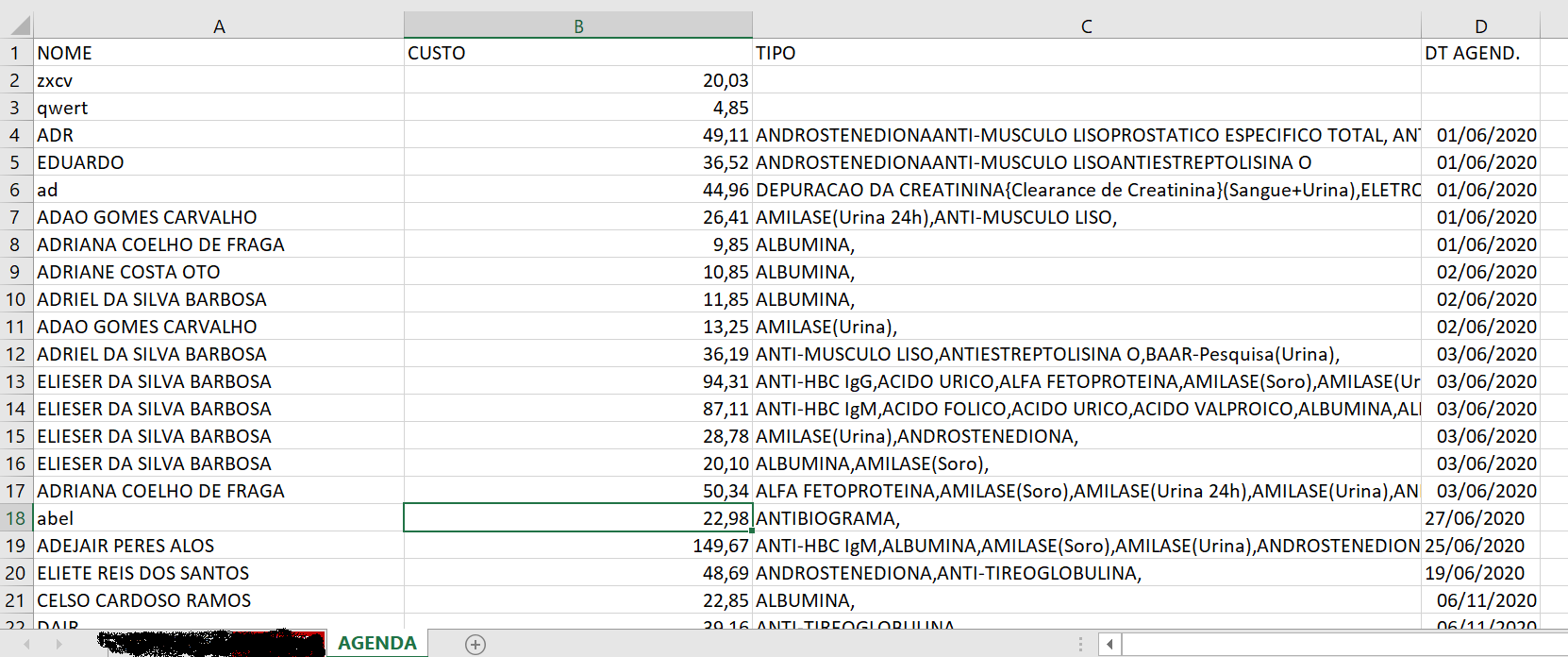The height and width of the screenshot is (657, 1568).
Task: Select cell containing ADEJAIR PERES ALOS
Action: (x=219, y=546)
